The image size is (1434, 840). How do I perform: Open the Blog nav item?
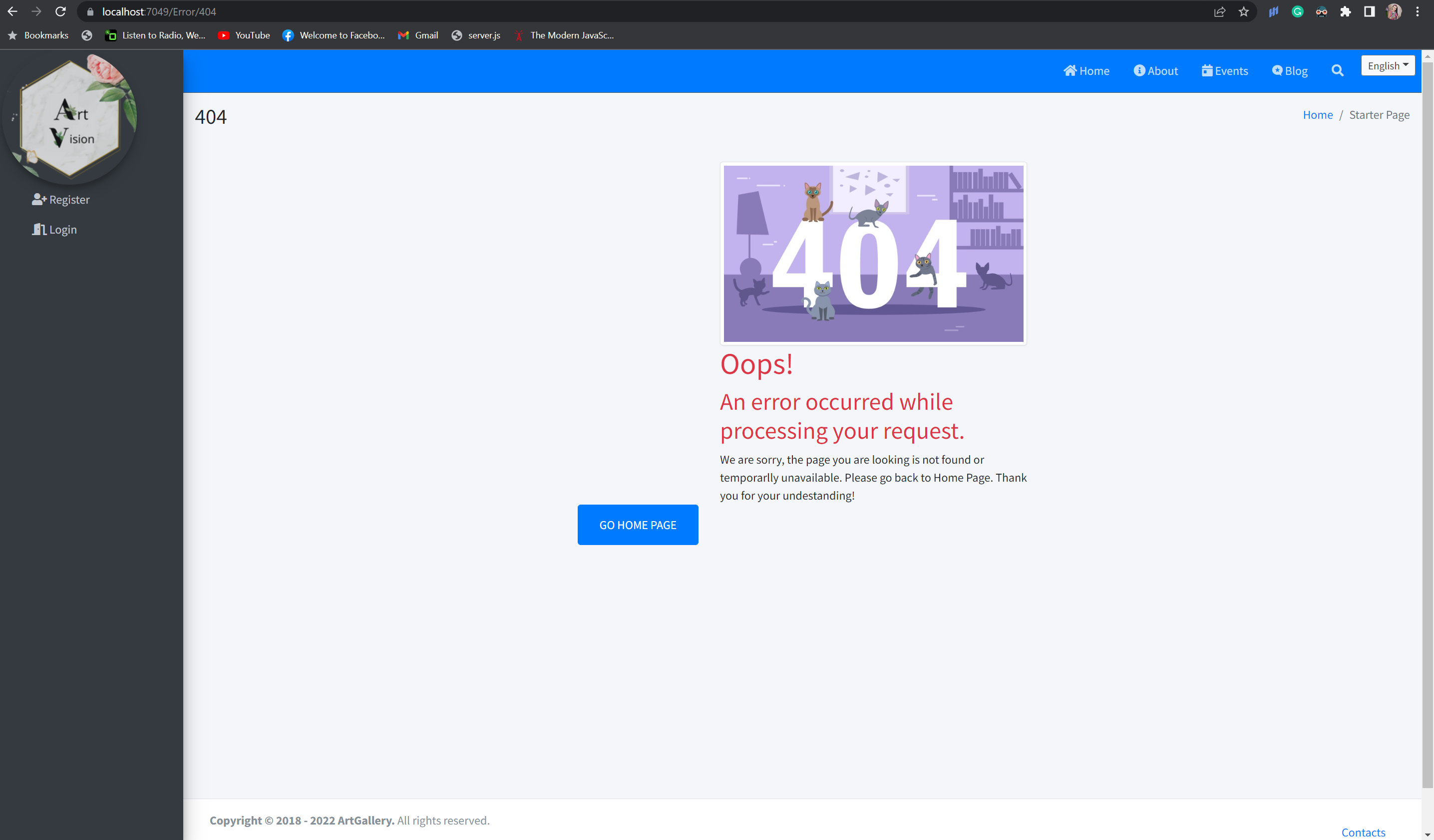(1290, 70)
